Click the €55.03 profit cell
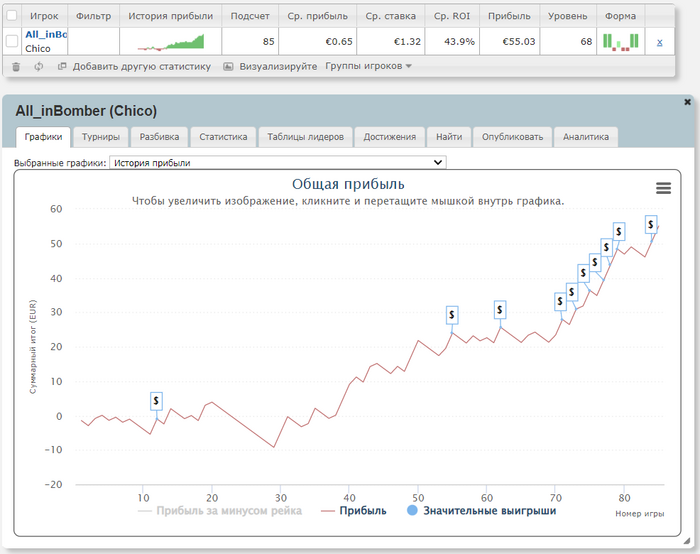The width and height of the screenshot is (700, 554). [509, 42]
